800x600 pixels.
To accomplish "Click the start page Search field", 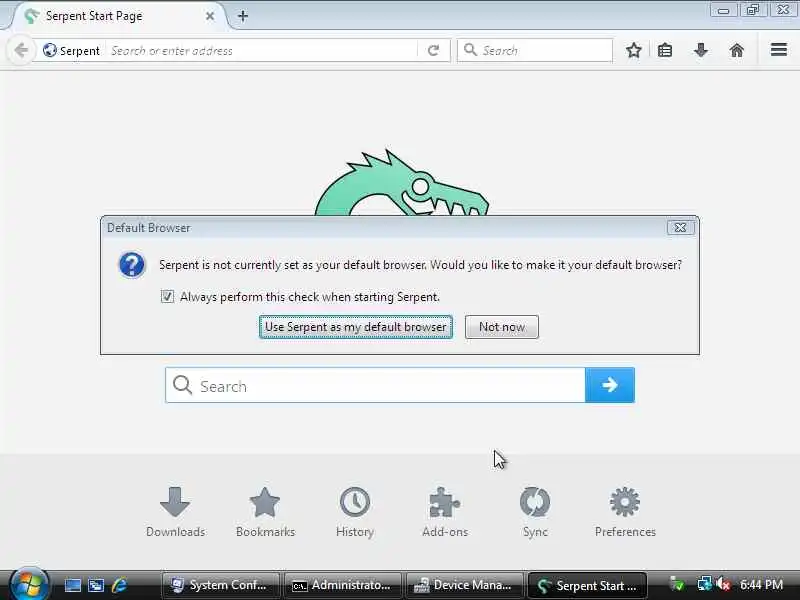I will tap(375, 385).
